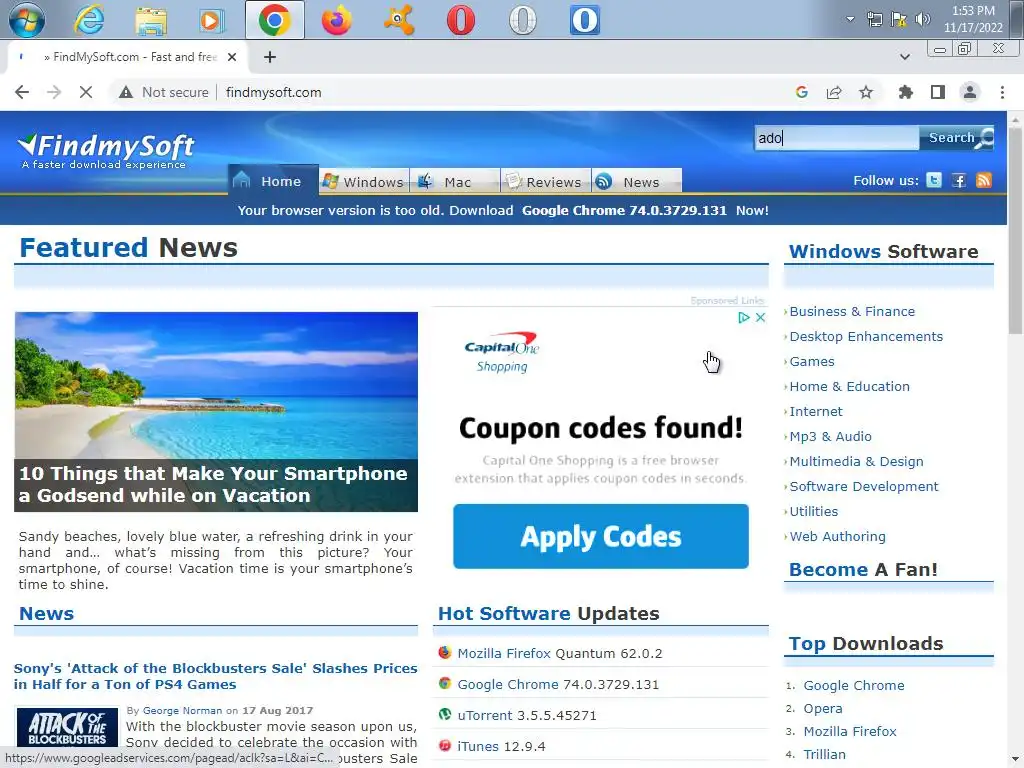
Task: Click Google Chrome 74.0.3729.131 download link in banner
Action: tap(624, 210)
